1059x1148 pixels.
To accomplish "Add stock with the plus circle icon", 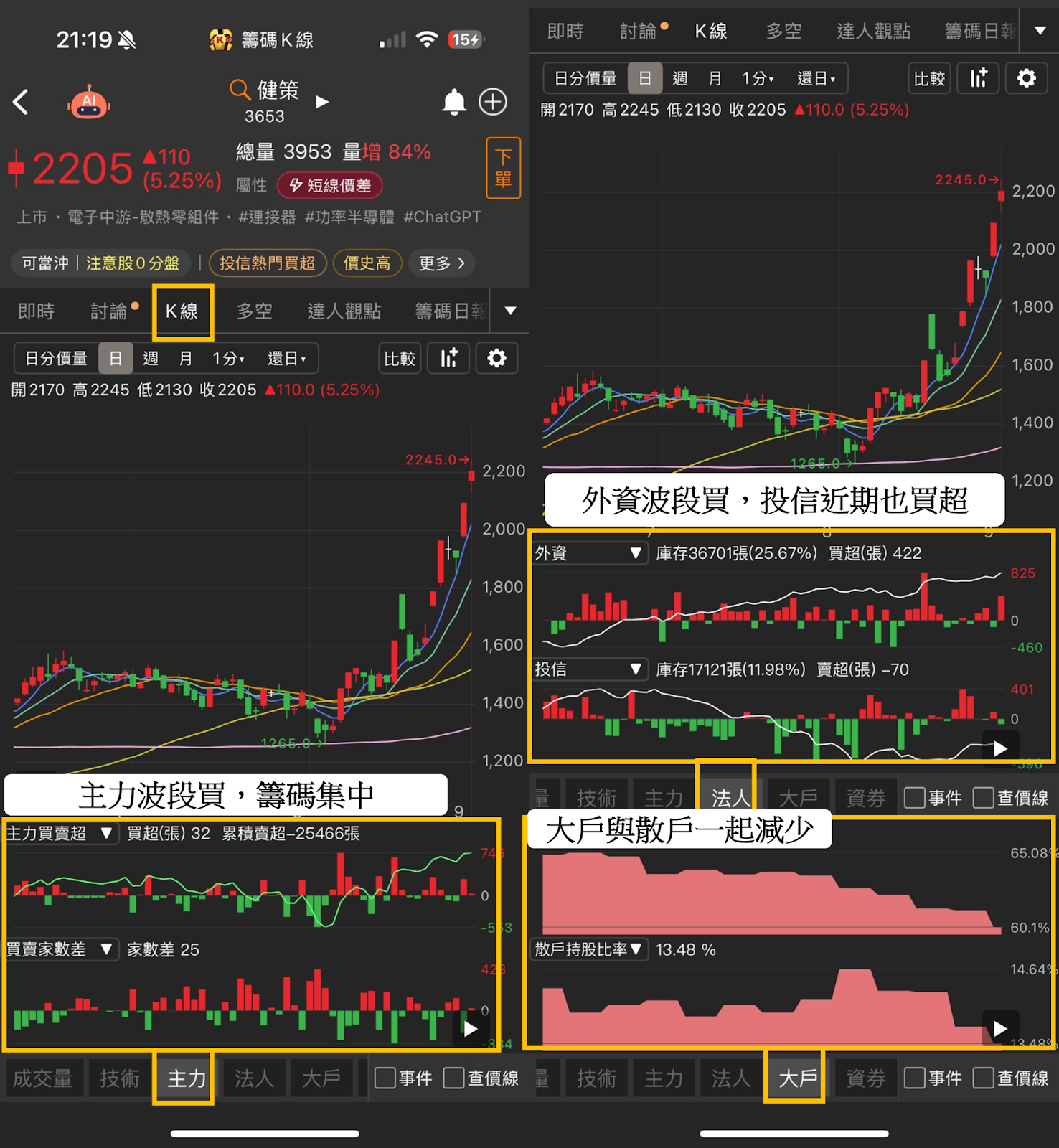I will [493, 102].
